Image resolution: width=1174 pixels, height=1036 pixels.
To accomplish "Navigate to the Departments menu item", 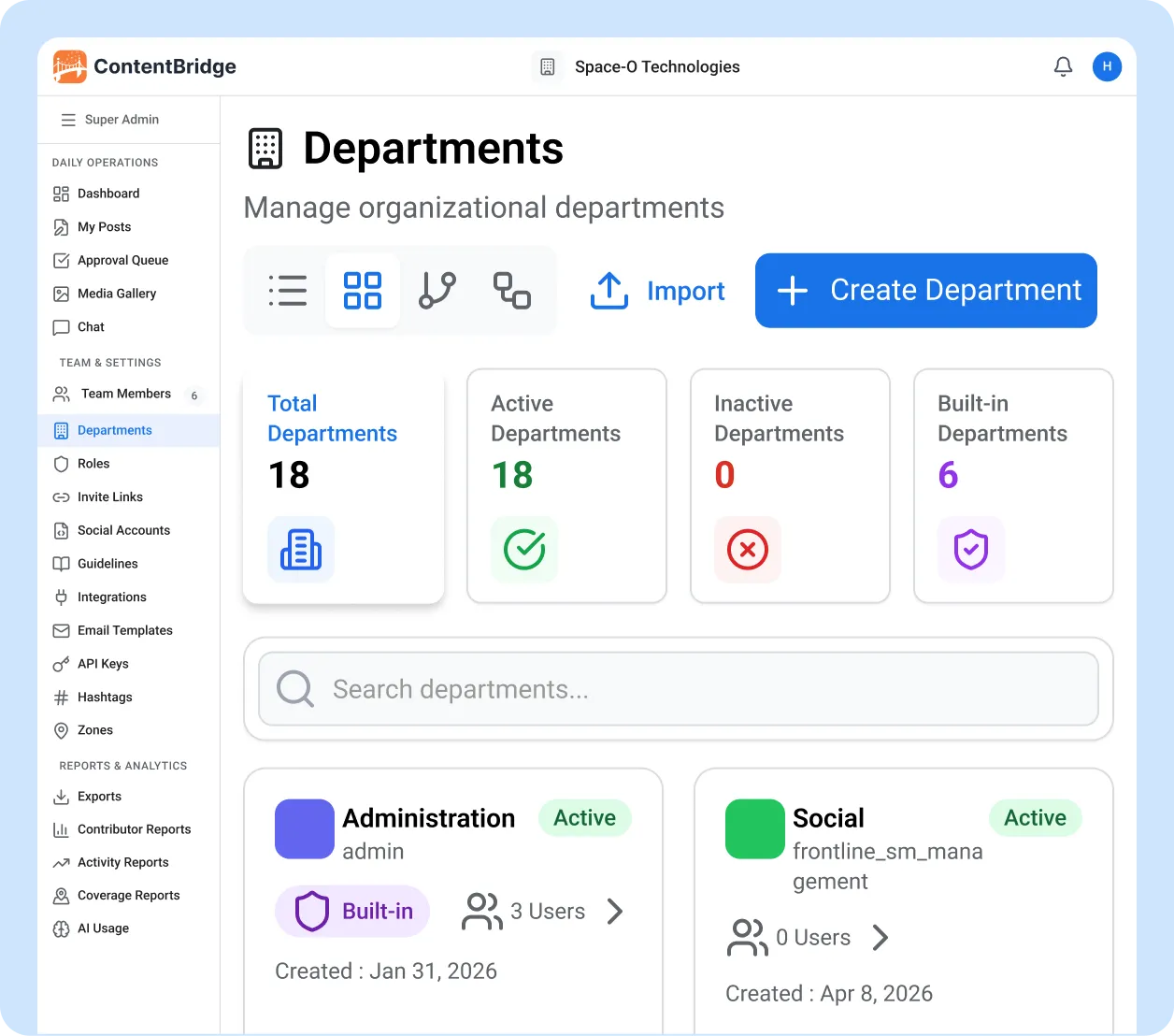I will click(x=114, y=430).
